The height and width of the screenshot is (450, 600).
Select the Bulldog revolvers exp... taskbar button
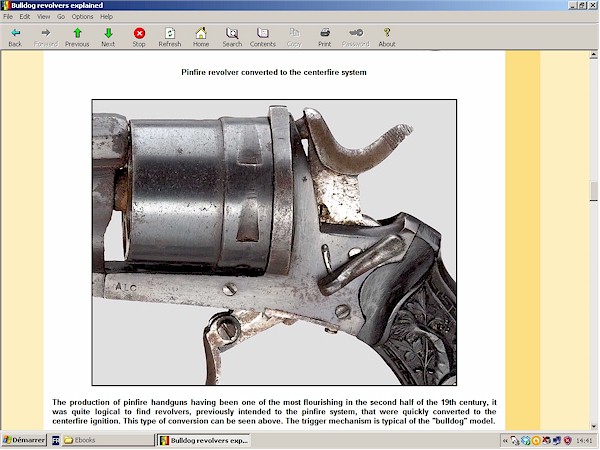204,440
